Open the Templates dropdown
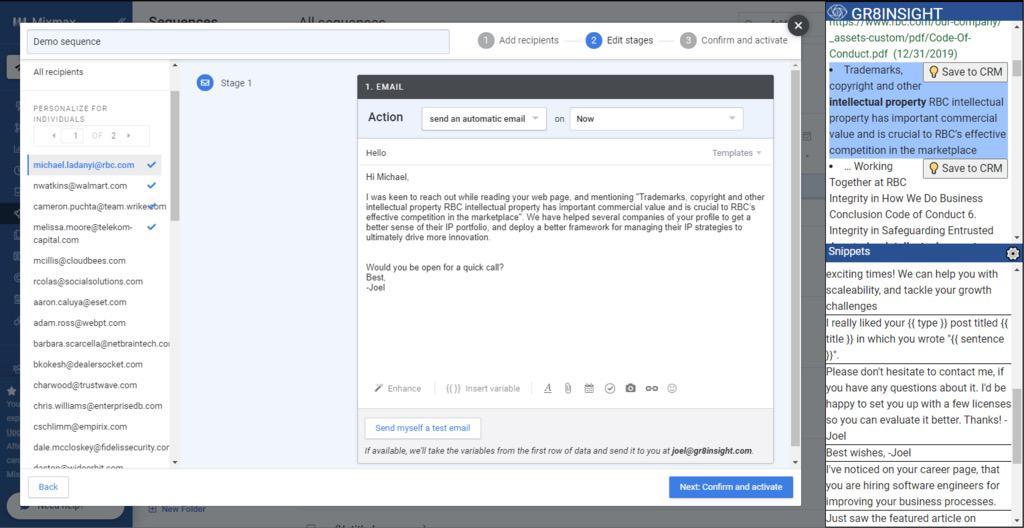Image resolution: width=1024 pixels, height=528 pixels. (x=737, y=153)
